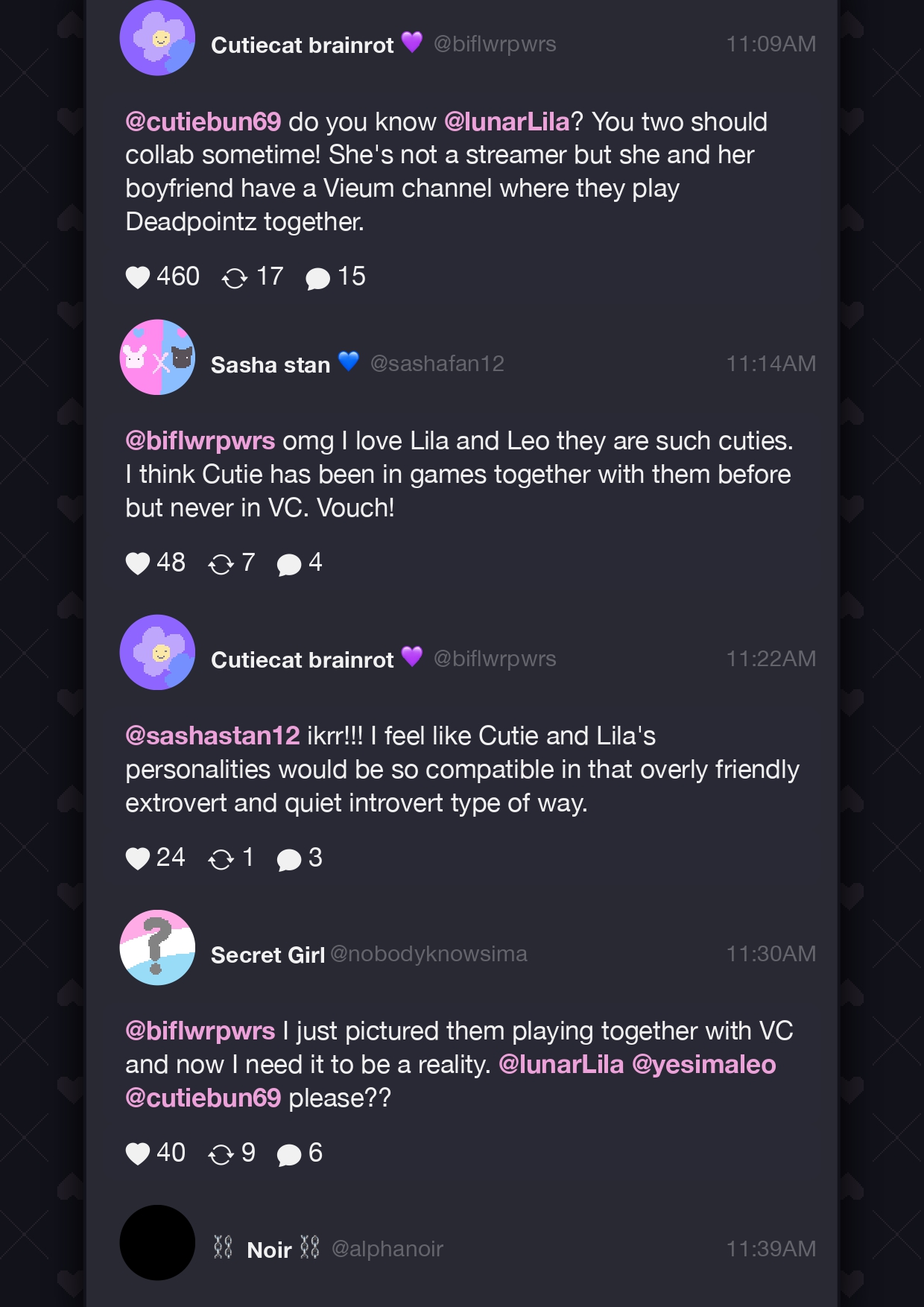Image resolution: width=924 pixels, height=1307 pixels.
Task: View Secret Girl's question mark avatar
Action: pos(157,948)
